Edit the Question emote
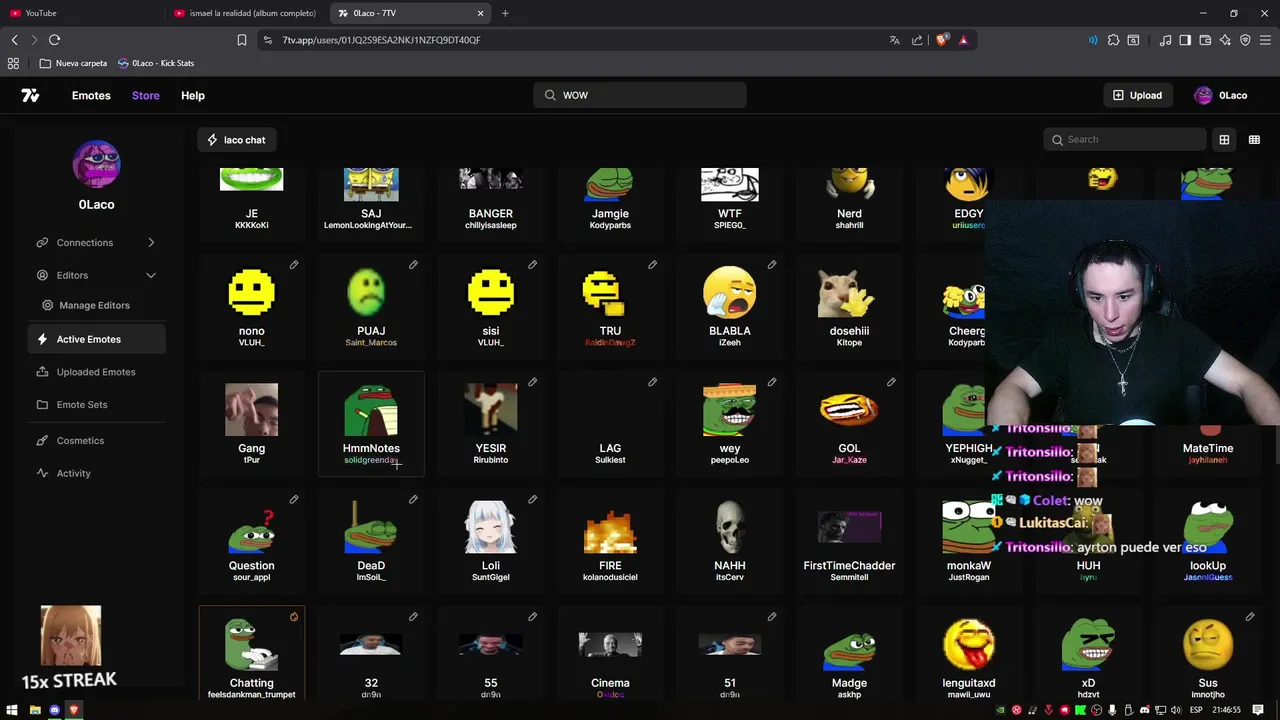The image size is (1280, 720). (x=294, y=499)
